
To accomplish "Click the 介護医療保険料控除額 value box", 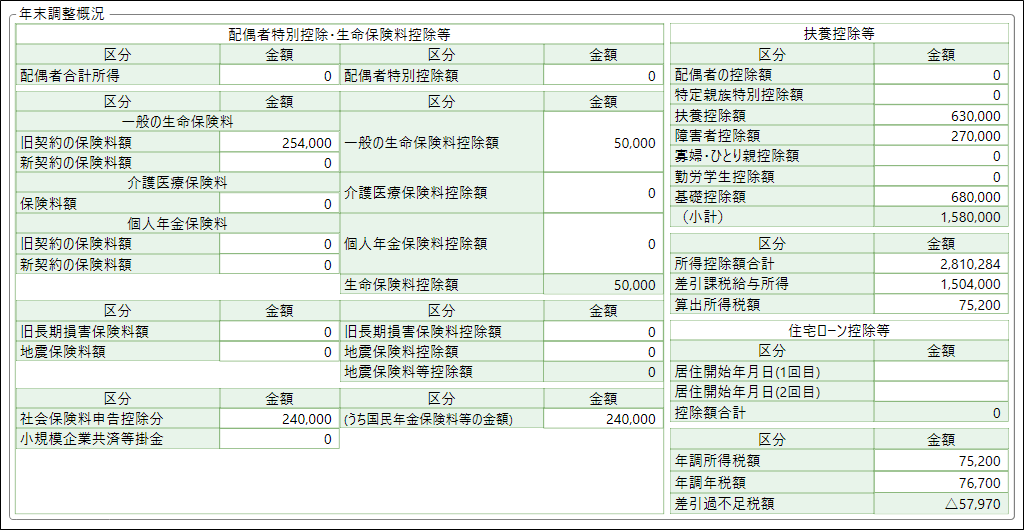I will [x=603, y=193].
